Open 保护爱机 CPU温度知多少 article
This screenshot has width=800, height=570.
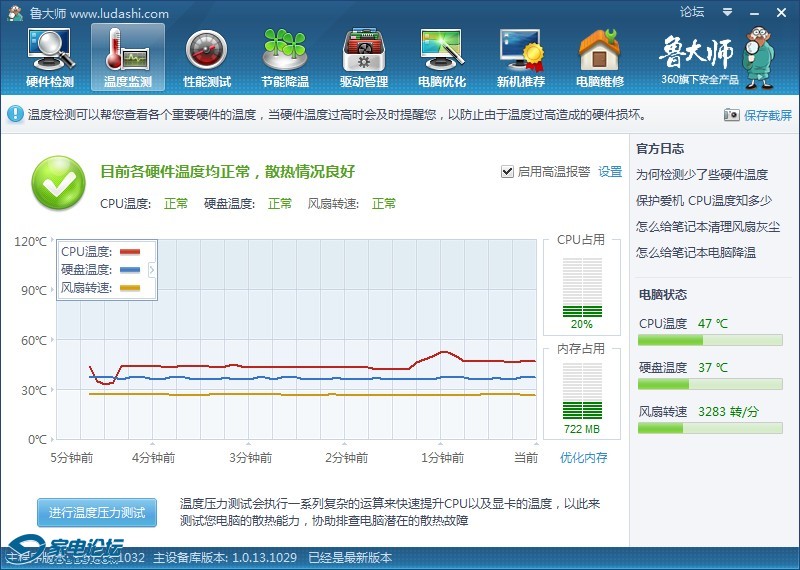[x=703, y=200]
